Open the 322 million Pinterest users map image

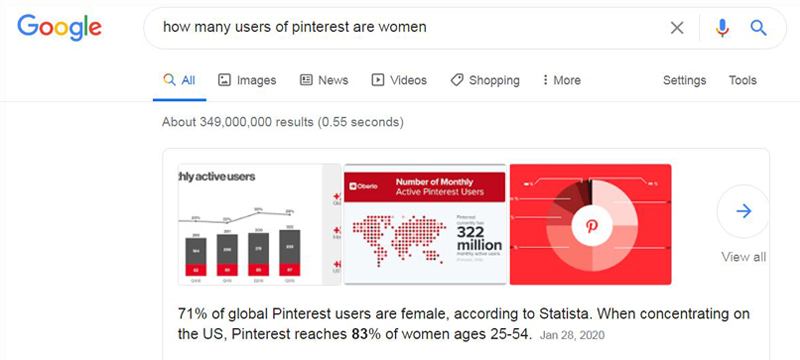[425, 224]
